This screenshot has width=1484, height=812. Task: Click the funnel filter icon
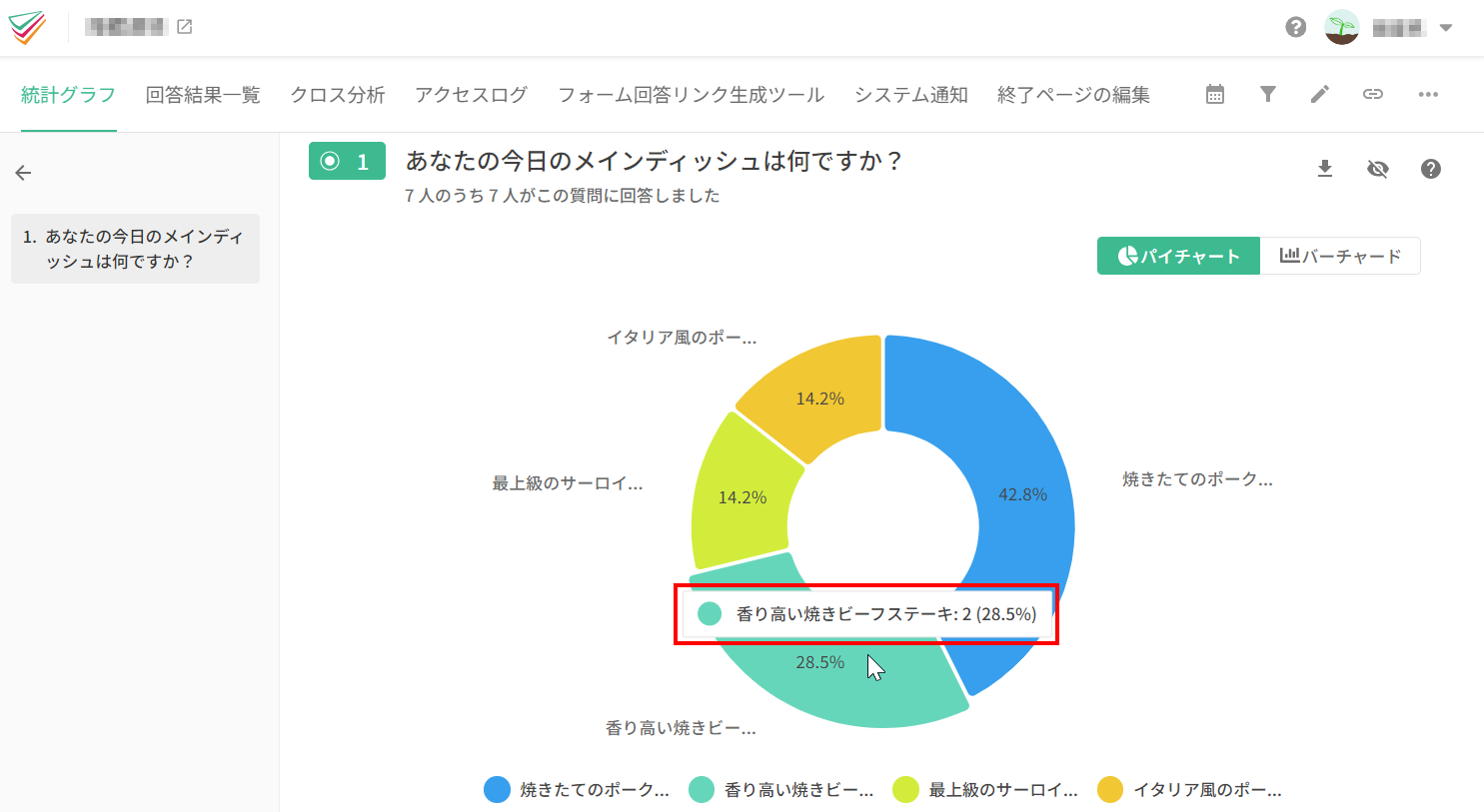tap(1268, 94)
